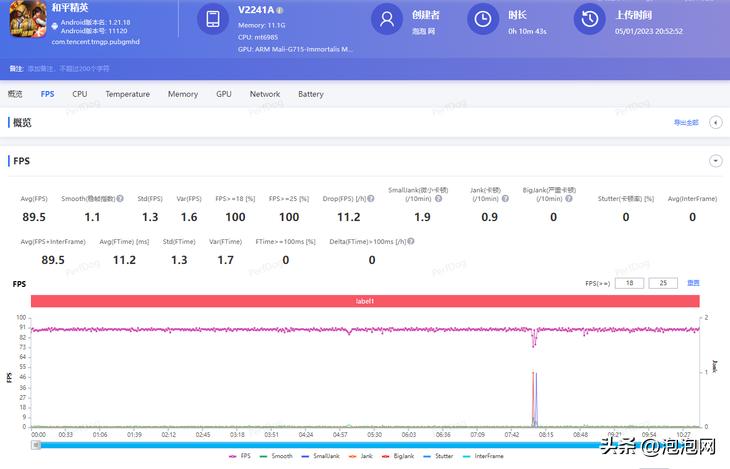Click the SmallJank value 1.9

coord(422,217)
